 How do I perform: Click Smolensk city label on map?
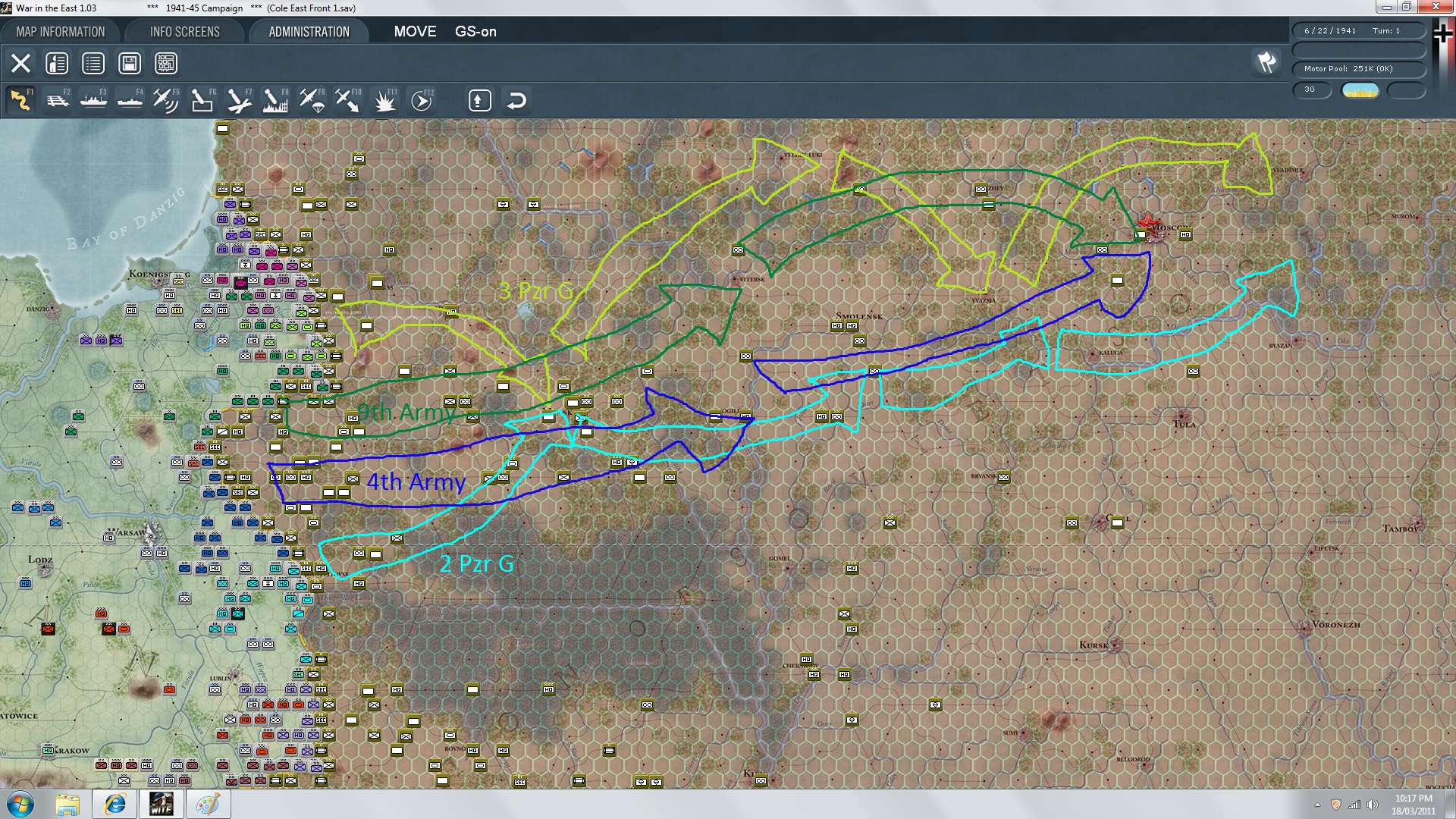pos(858,315)
